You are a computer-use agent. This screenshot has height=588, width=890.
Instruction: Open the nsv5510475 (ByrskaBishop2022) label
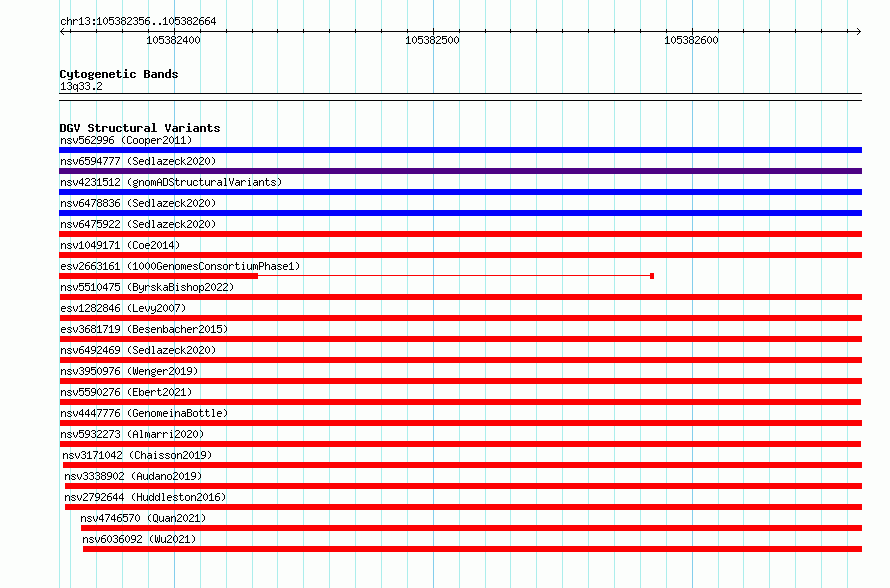pos(147,287)
